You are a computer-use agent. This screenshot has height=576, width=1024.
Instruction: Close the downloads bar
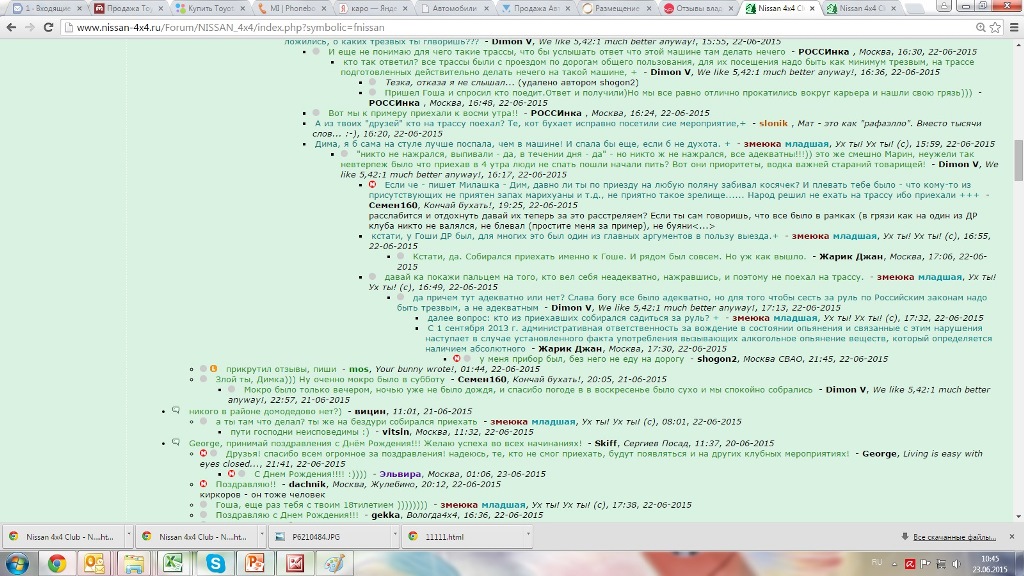coord(1012,536)
